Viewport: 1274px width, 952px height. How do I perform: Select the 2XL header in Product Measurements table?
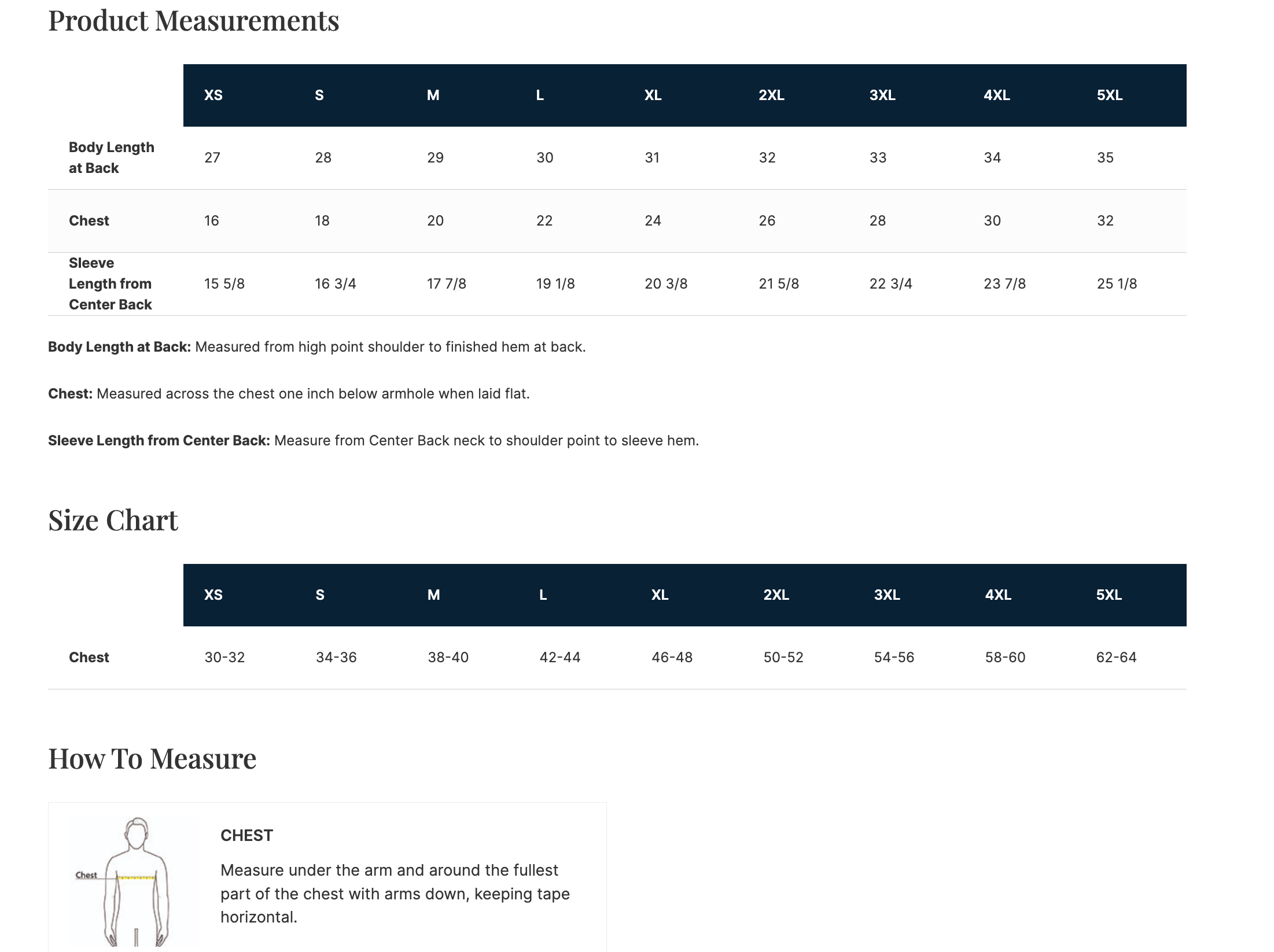(x=771, y=95)
